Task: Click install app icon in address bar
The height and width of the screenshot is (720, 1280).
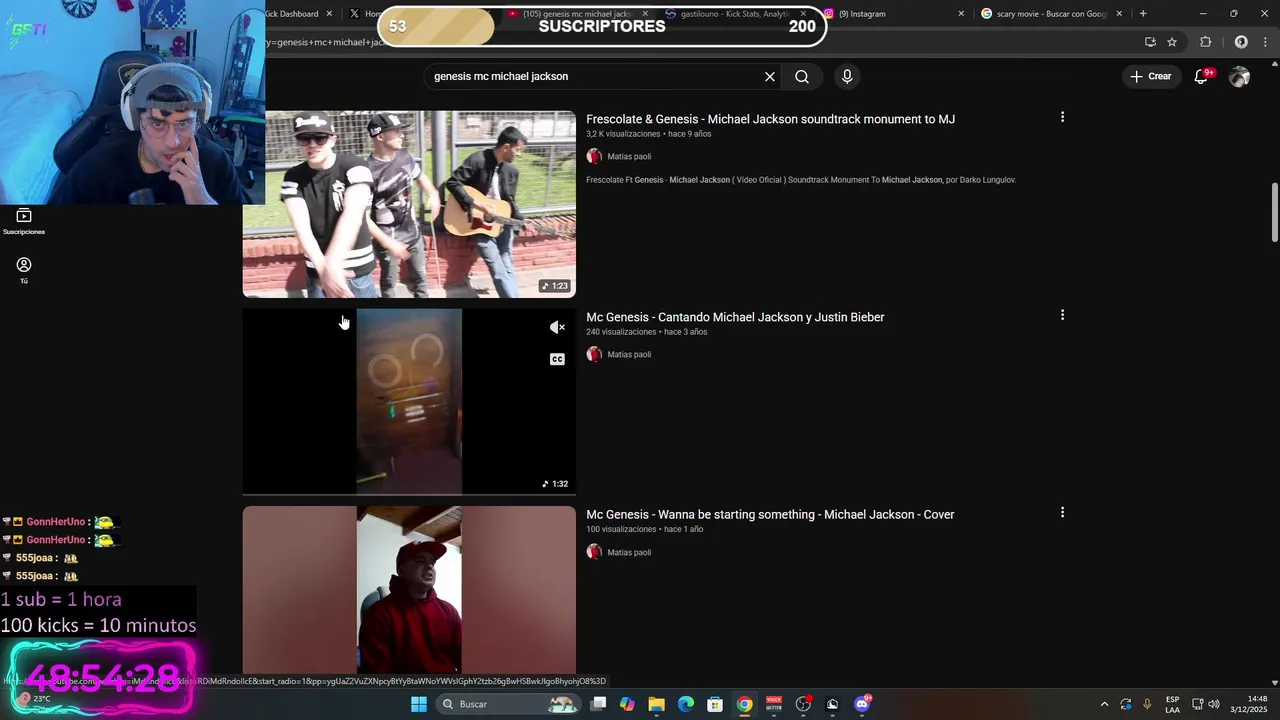Action: point(1150,42)
